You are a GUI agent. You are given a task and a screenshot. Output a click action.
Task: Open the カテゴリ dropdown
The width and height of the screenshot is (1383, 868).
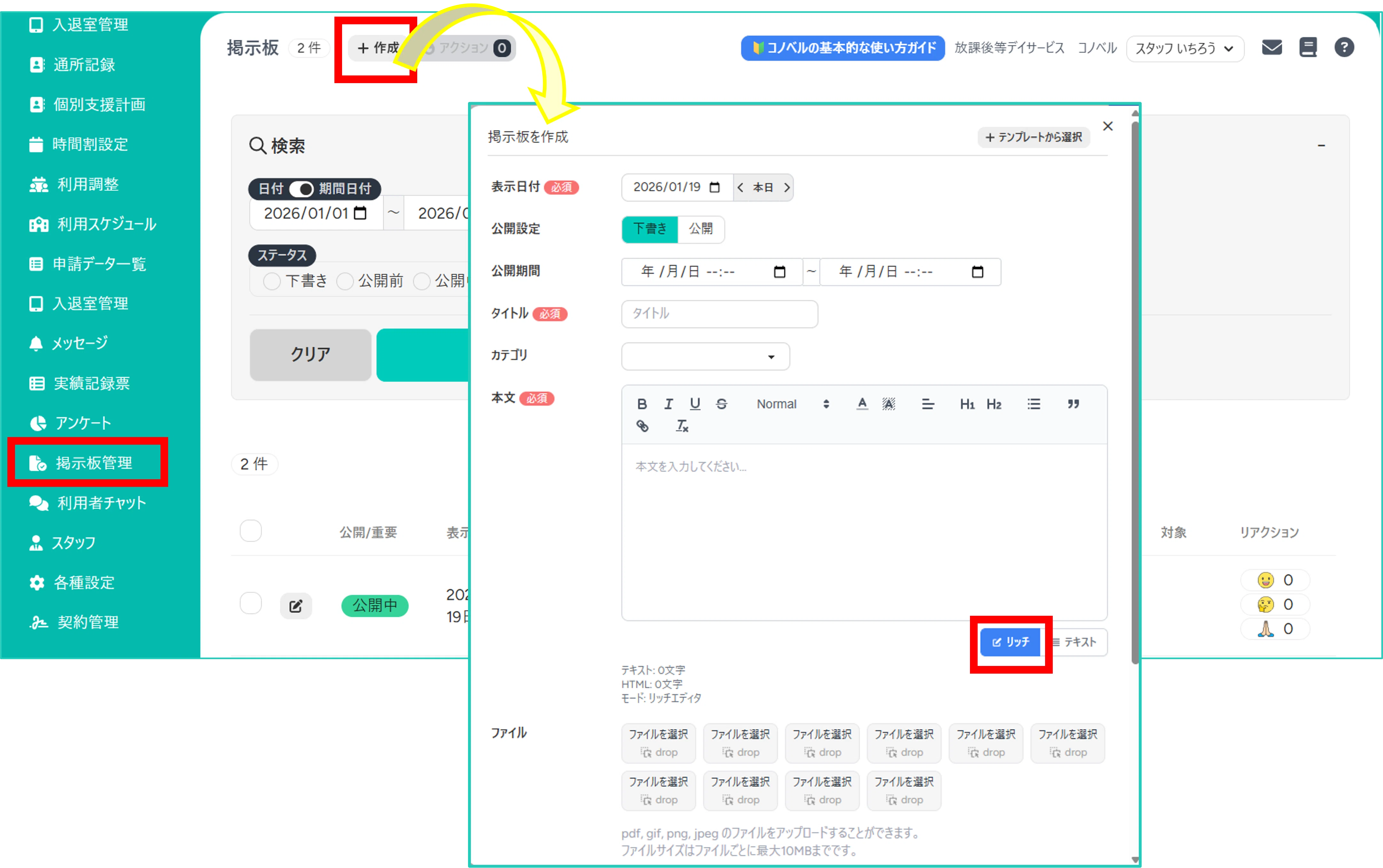tap(706, 356)
